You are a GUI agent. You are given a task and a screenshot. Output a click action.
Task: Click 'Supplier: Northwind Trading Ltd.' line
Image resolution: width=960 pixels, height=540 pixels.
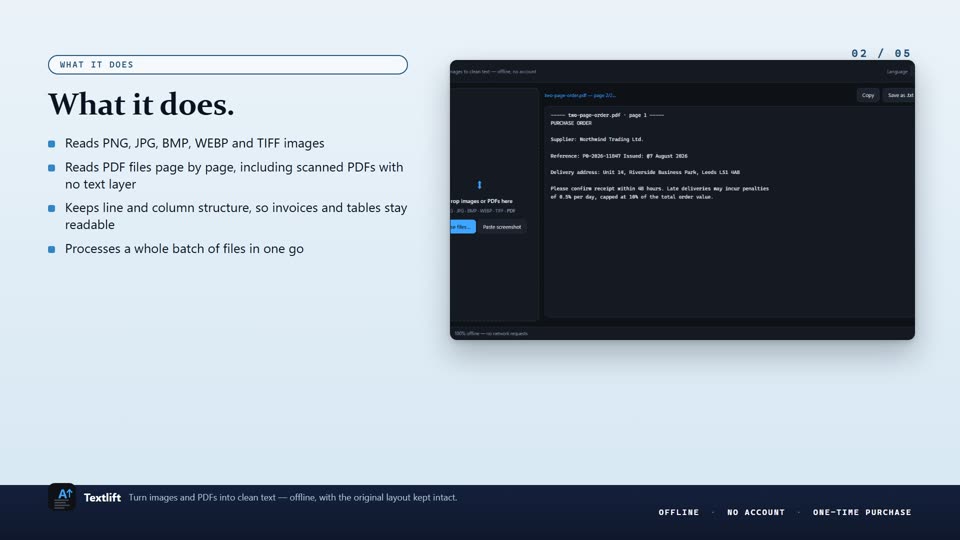pyautogui.click(x=596, y=139)
